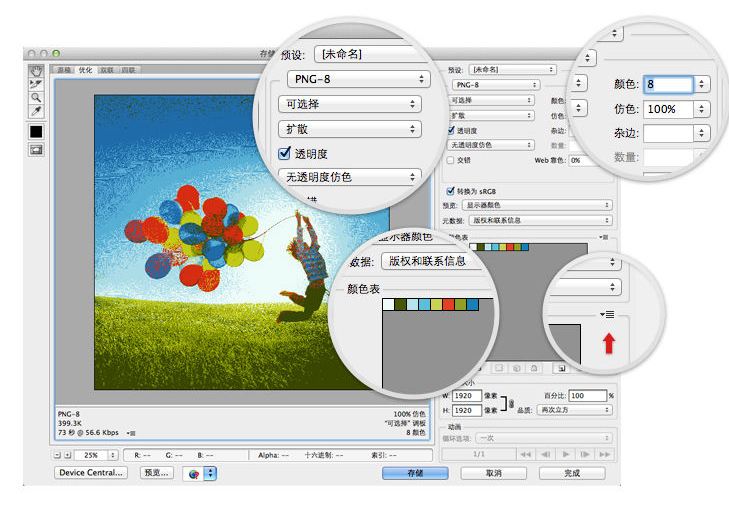Click the 100% 仿色 info text
The image size is (729, 509).
(410, 414)
